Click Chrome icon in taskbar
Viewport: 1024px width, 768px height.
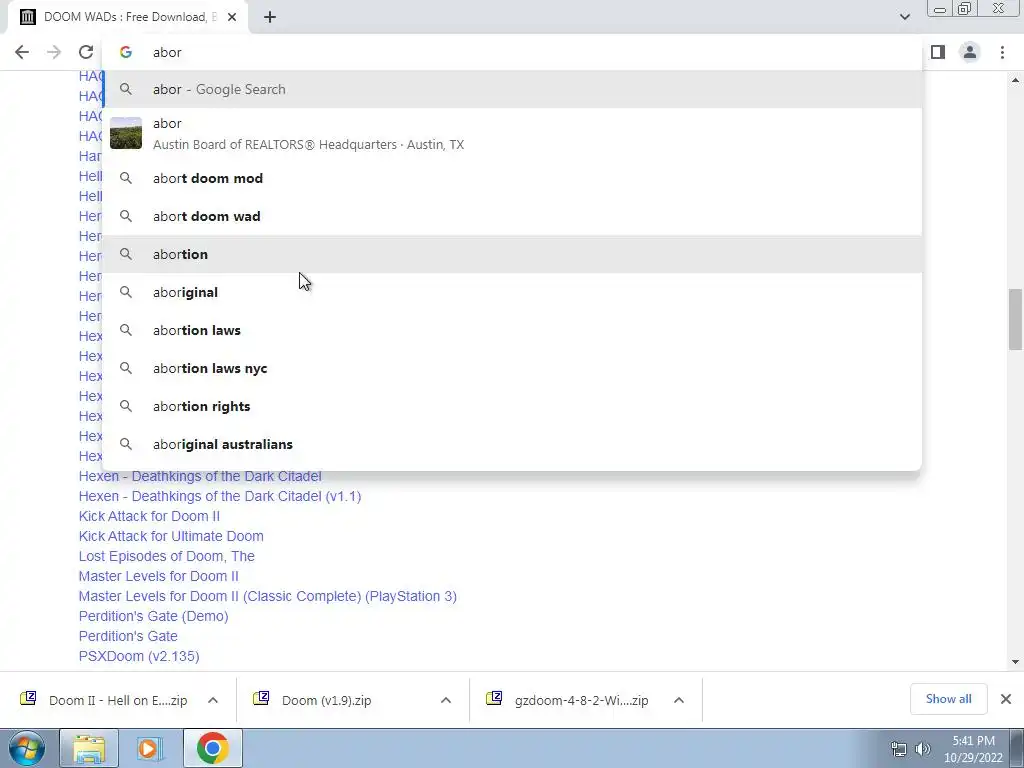212,748
